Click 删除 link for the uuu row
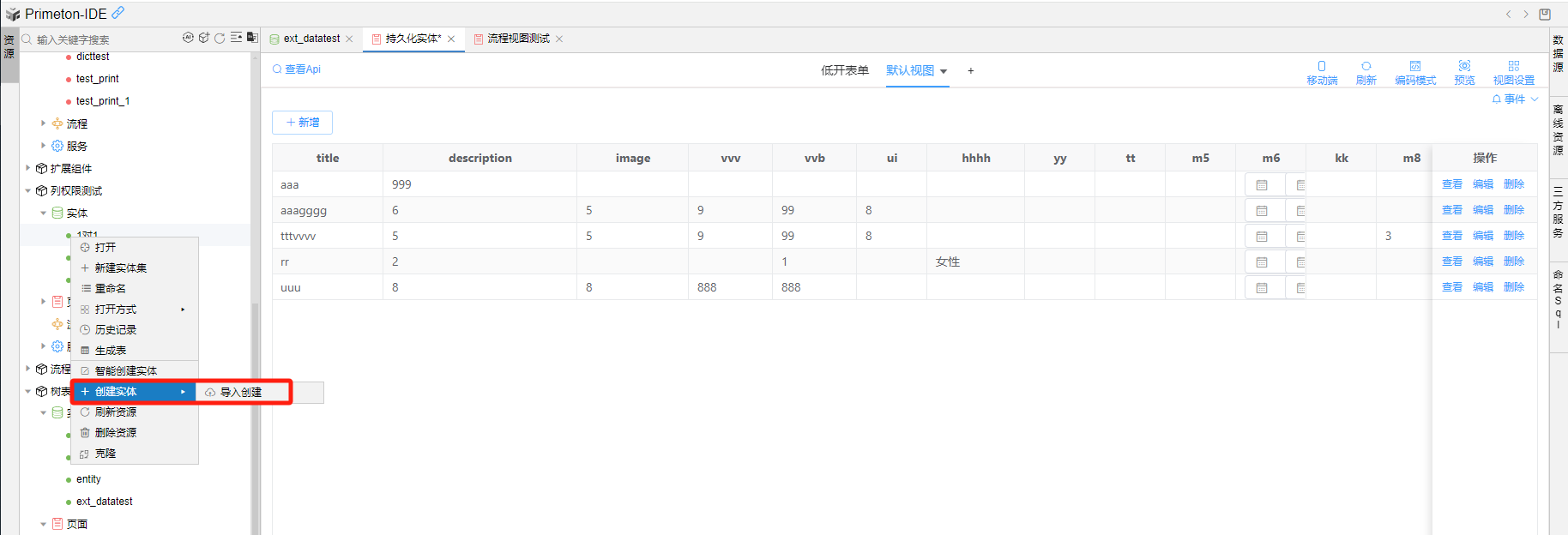Screen dimensions: 1568x535 (x=1513, y=287)
